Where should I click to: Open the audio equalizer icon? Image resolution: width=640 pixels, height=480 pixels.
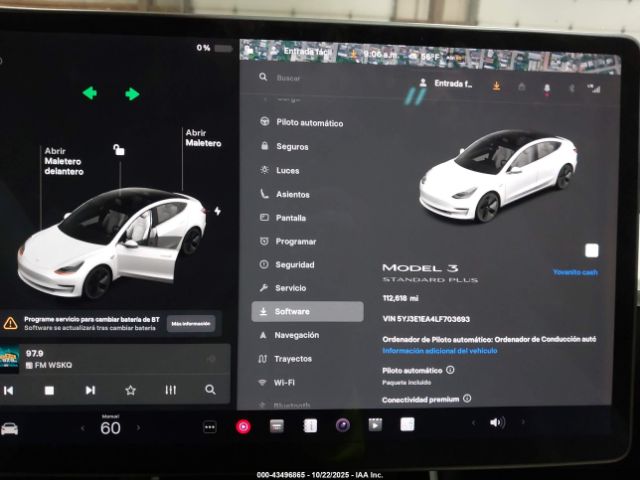pos(171,390)
